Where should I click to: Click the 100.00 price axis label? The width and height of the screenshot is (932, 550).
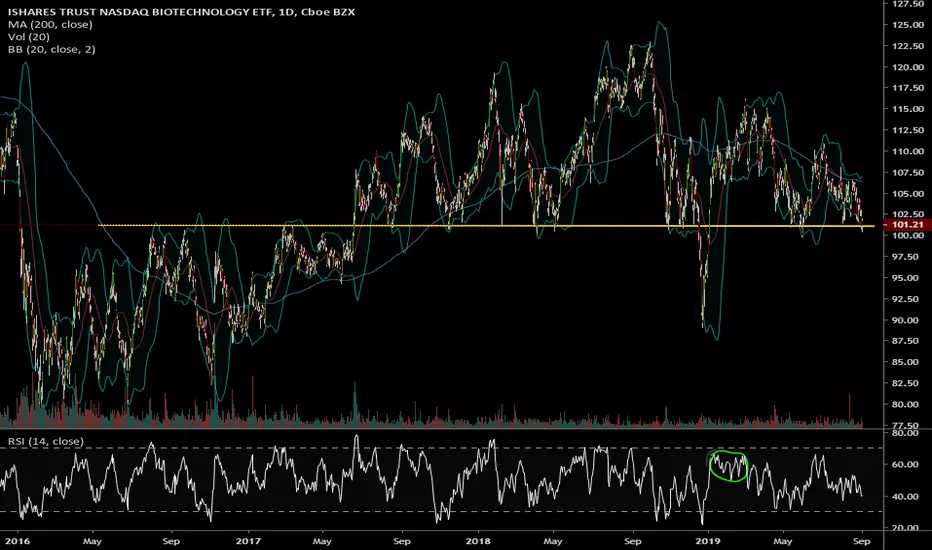(907, 235)
